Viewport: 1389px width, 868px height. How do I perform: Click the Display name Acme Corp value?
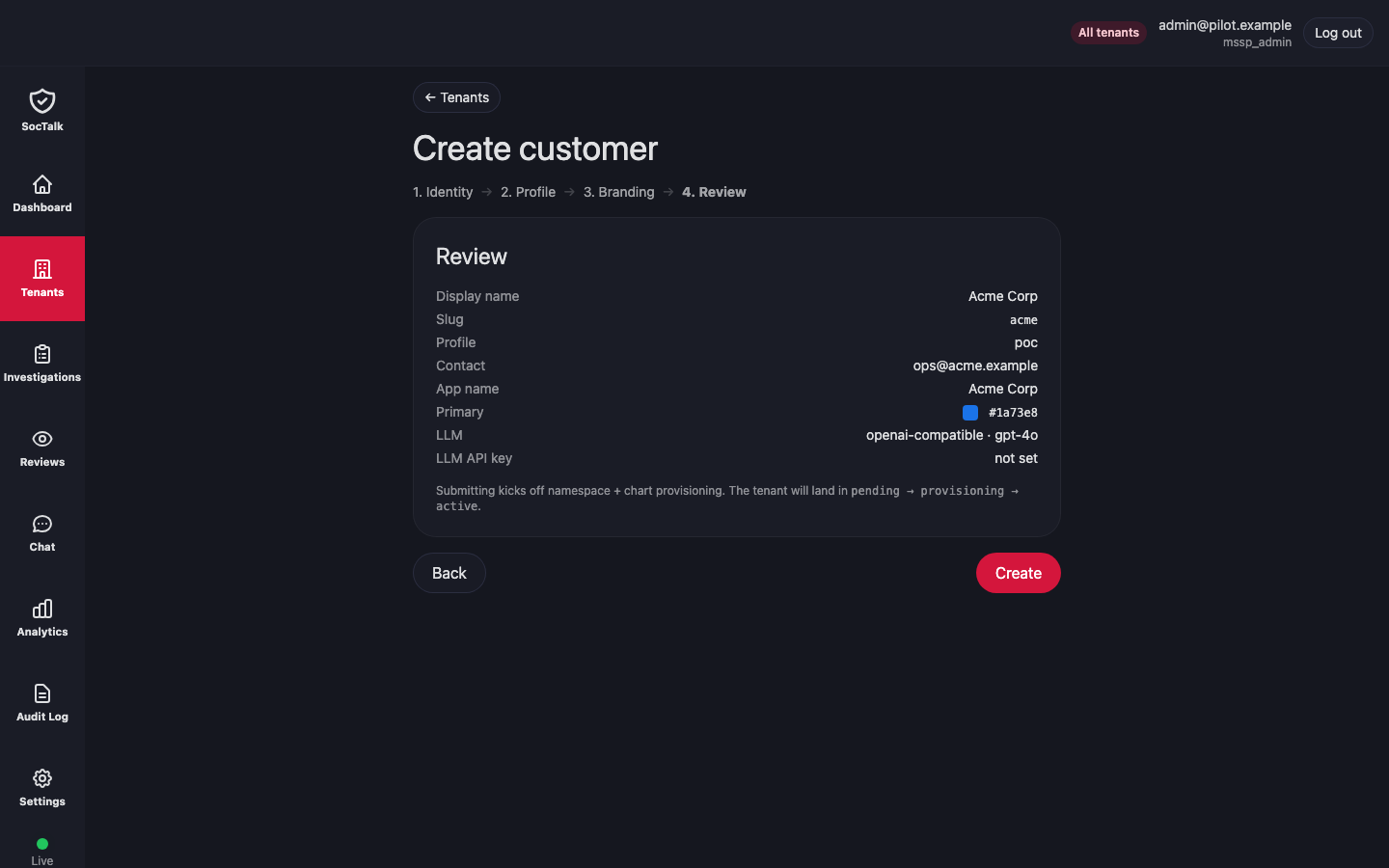click(1003, 296)
